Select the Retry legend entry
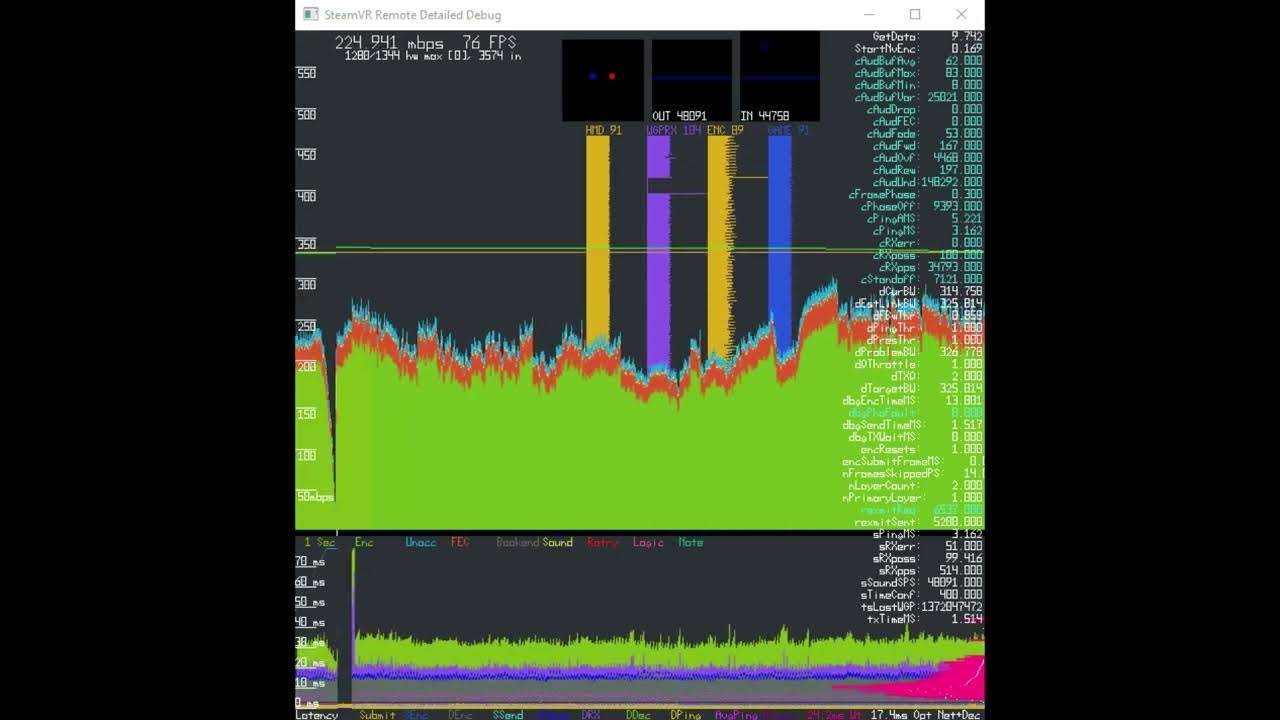 click(x=602, y=543)
